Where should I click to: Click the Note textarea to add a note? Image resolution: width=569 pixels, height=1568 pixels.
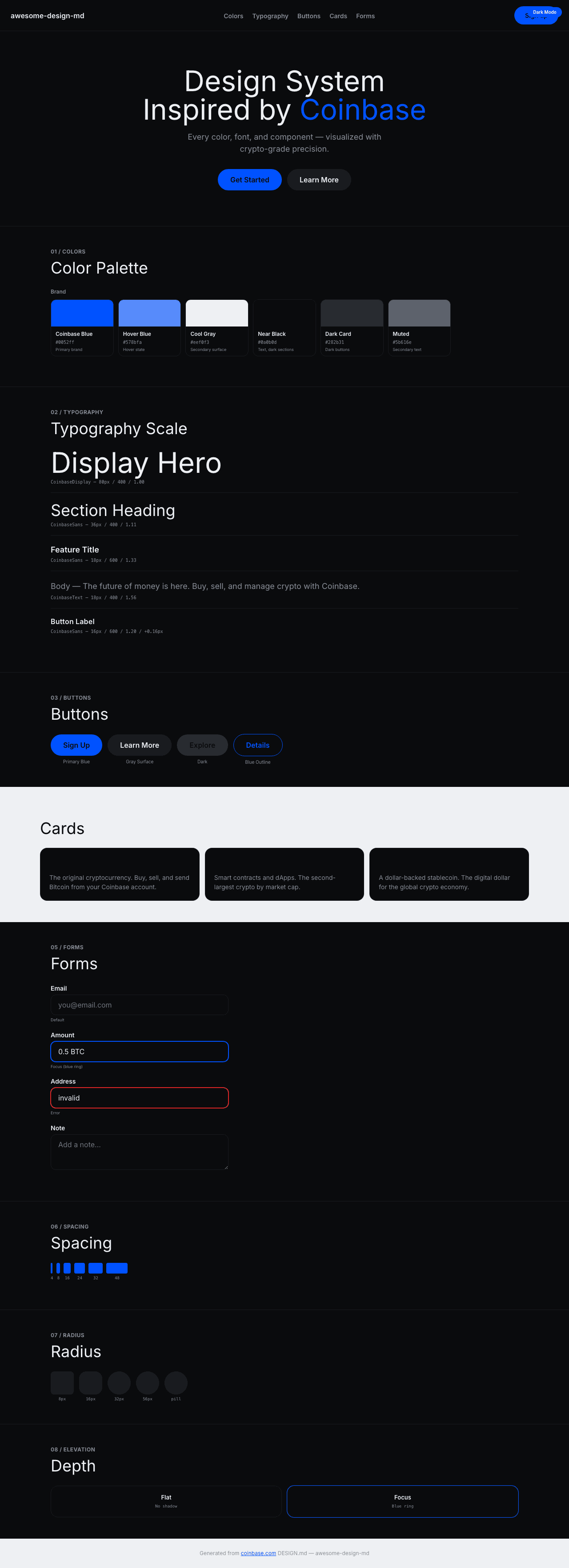tap(139, 1150)
